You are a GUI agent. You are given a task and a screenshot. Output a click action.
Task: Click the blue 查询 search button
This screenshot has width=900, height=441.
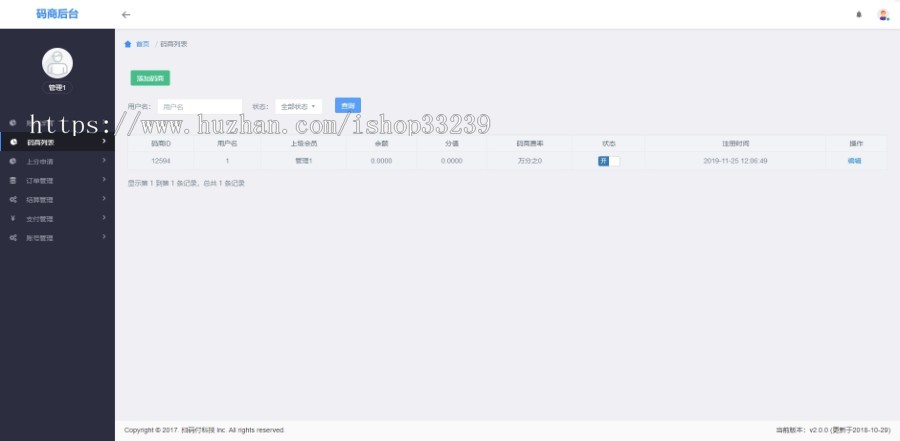pos(348,106)
